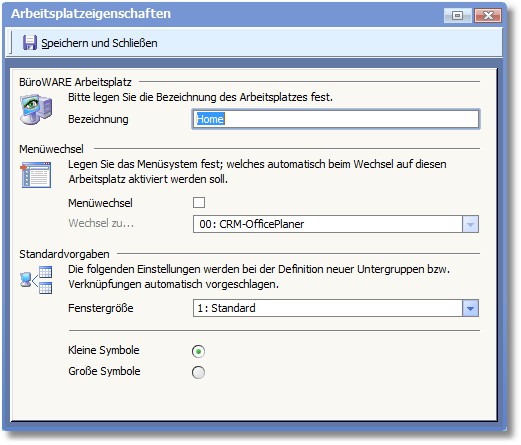Image resolution: width=521 pixels, height=445 pixels.
Task: Select the Kleine Symbole radio button
Action: coord(198,351)
